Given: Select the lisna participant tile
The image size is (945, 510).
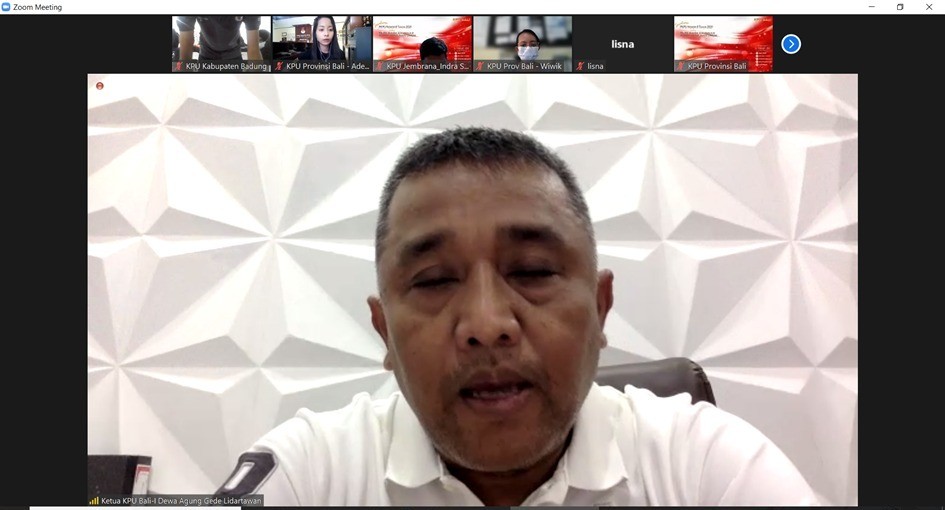Looking at the screenshot, I should [623, 40].
